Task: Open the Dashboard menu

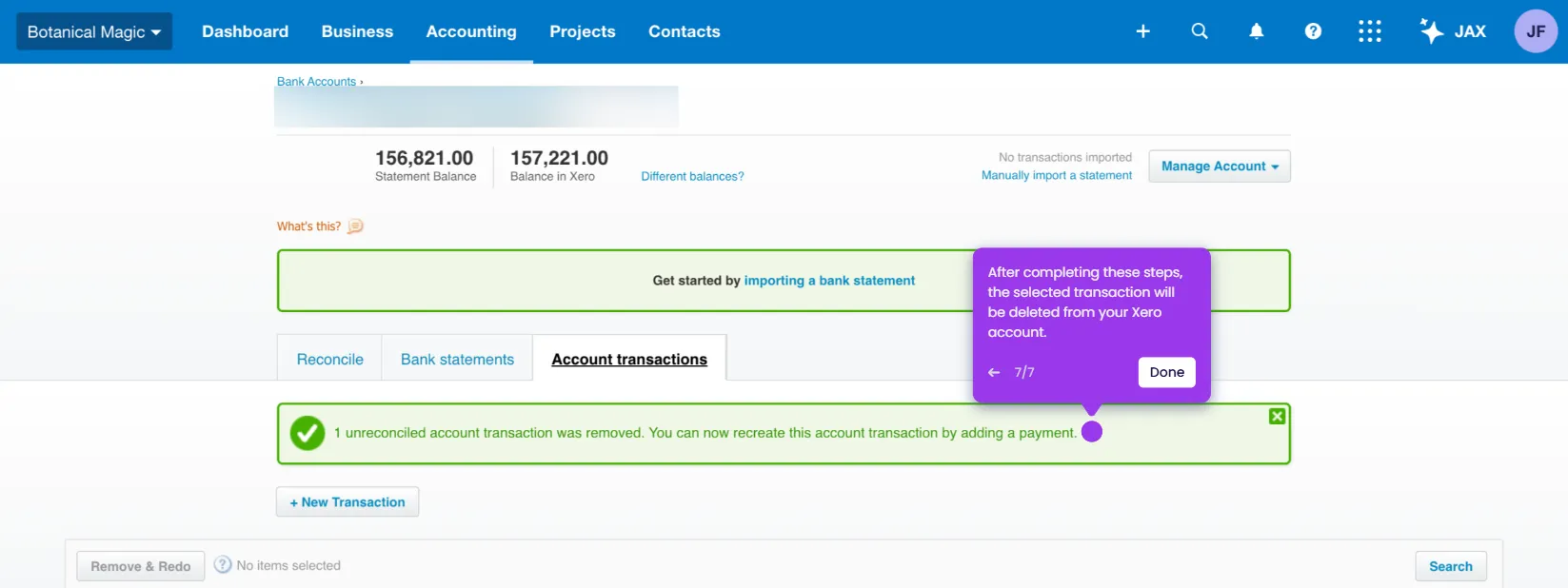Action: tap(245, 31)
